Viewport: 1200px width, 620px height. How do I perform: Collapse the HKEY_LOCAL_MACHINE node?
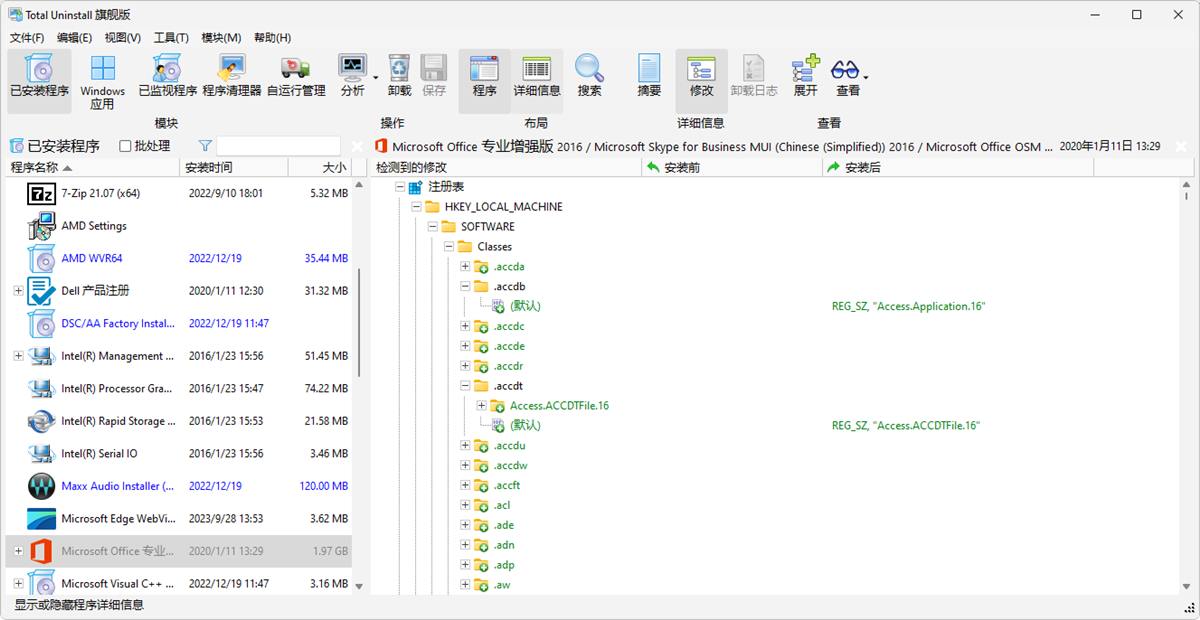(x=417, y=207)
